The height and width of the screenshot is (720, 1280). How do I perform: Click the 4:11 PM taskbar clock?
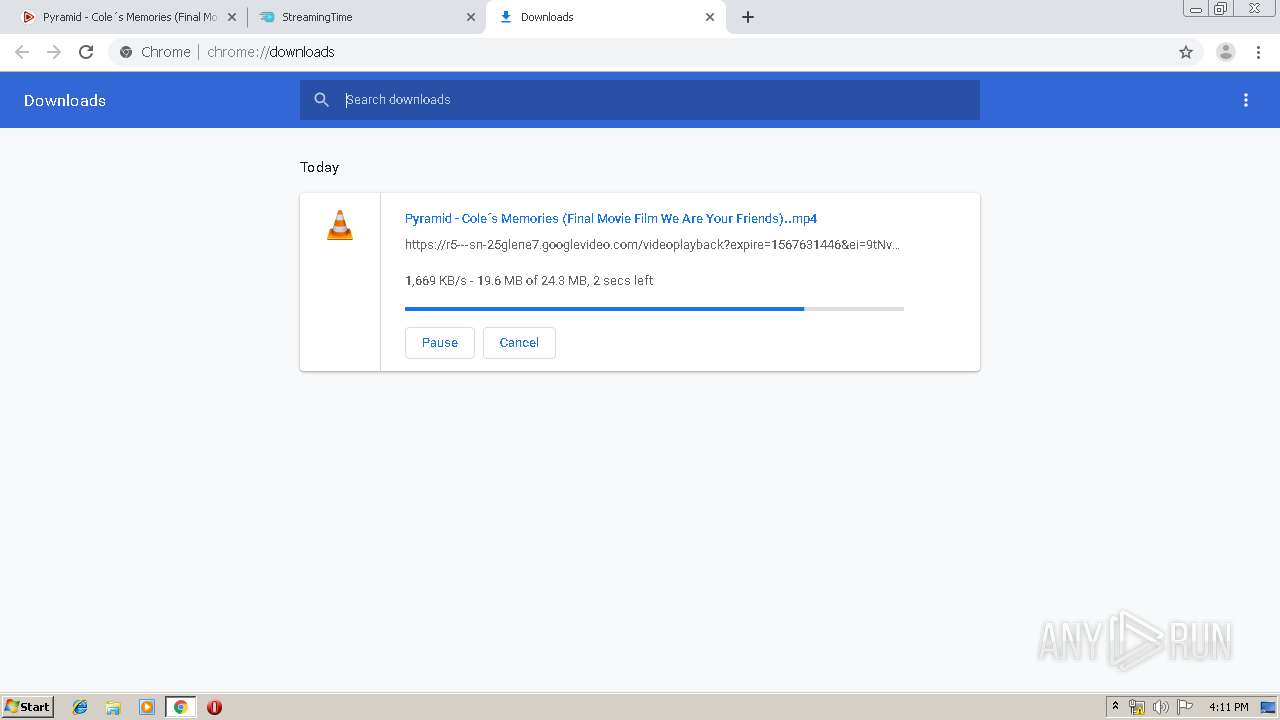pos(1229,707)
